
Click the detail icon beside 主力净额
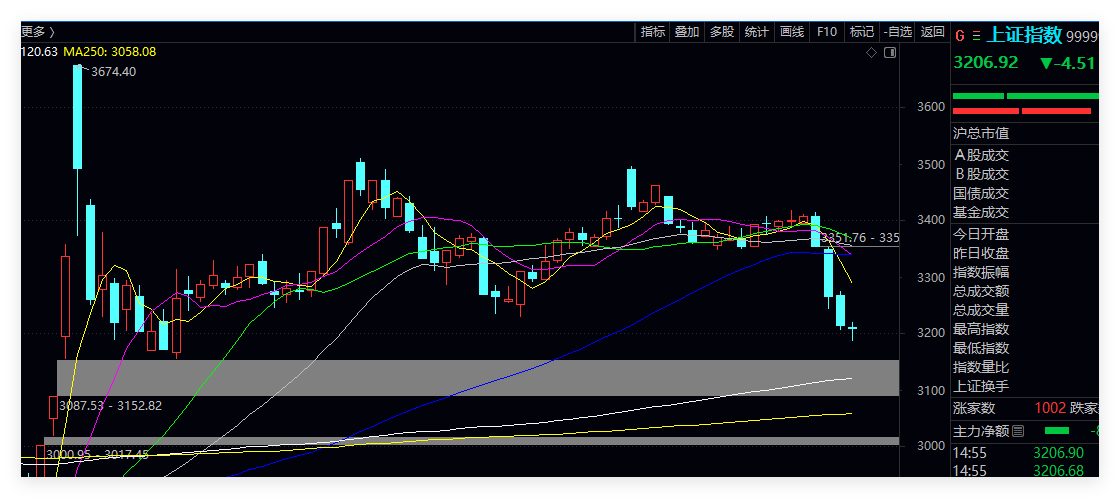click(x=1018, y=431)
